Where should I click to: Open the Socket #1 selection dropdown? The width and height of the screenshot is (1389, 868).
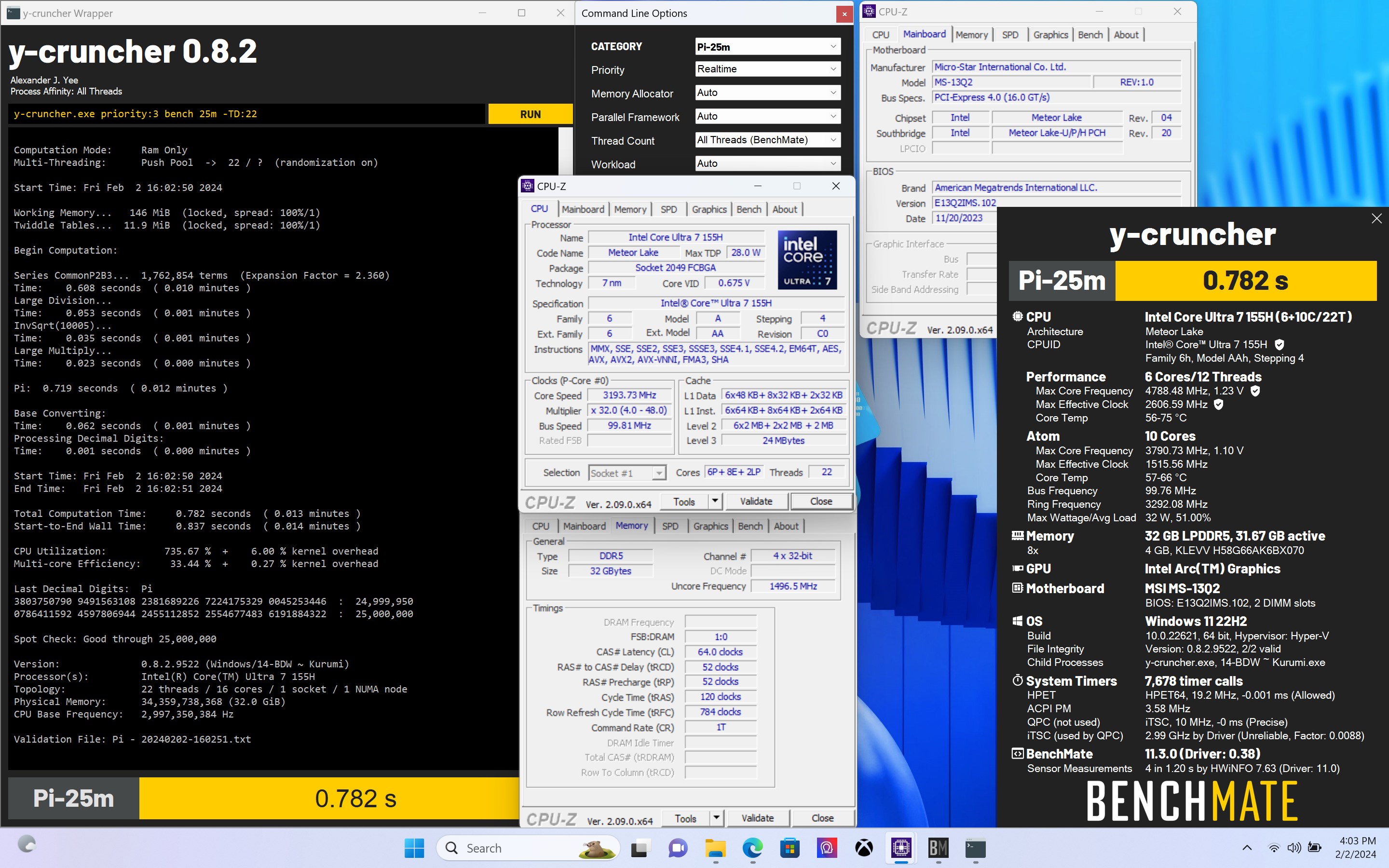(x=627, y=473)
